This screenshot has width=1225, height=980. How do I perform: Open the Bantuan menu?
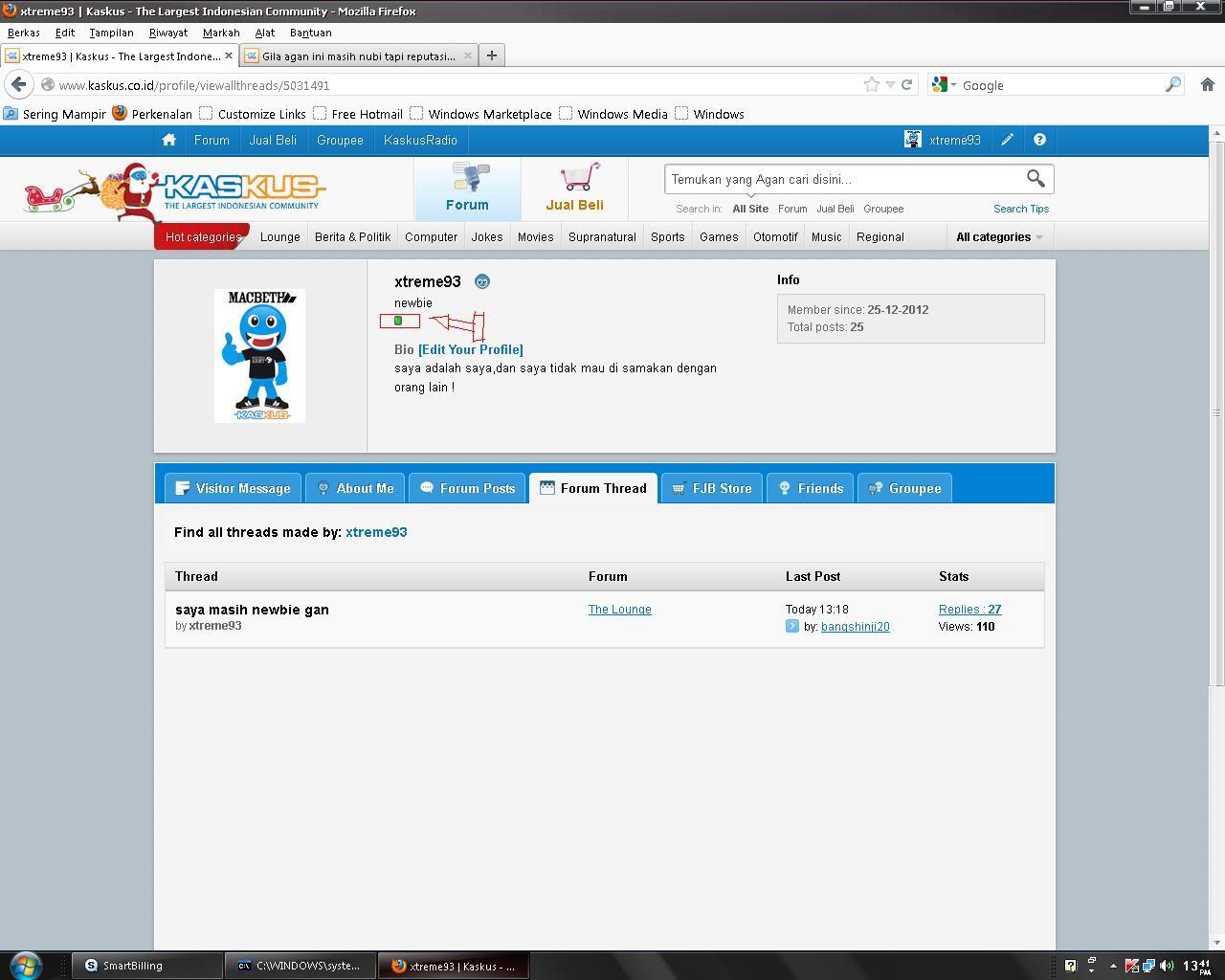tap(311, 33)
